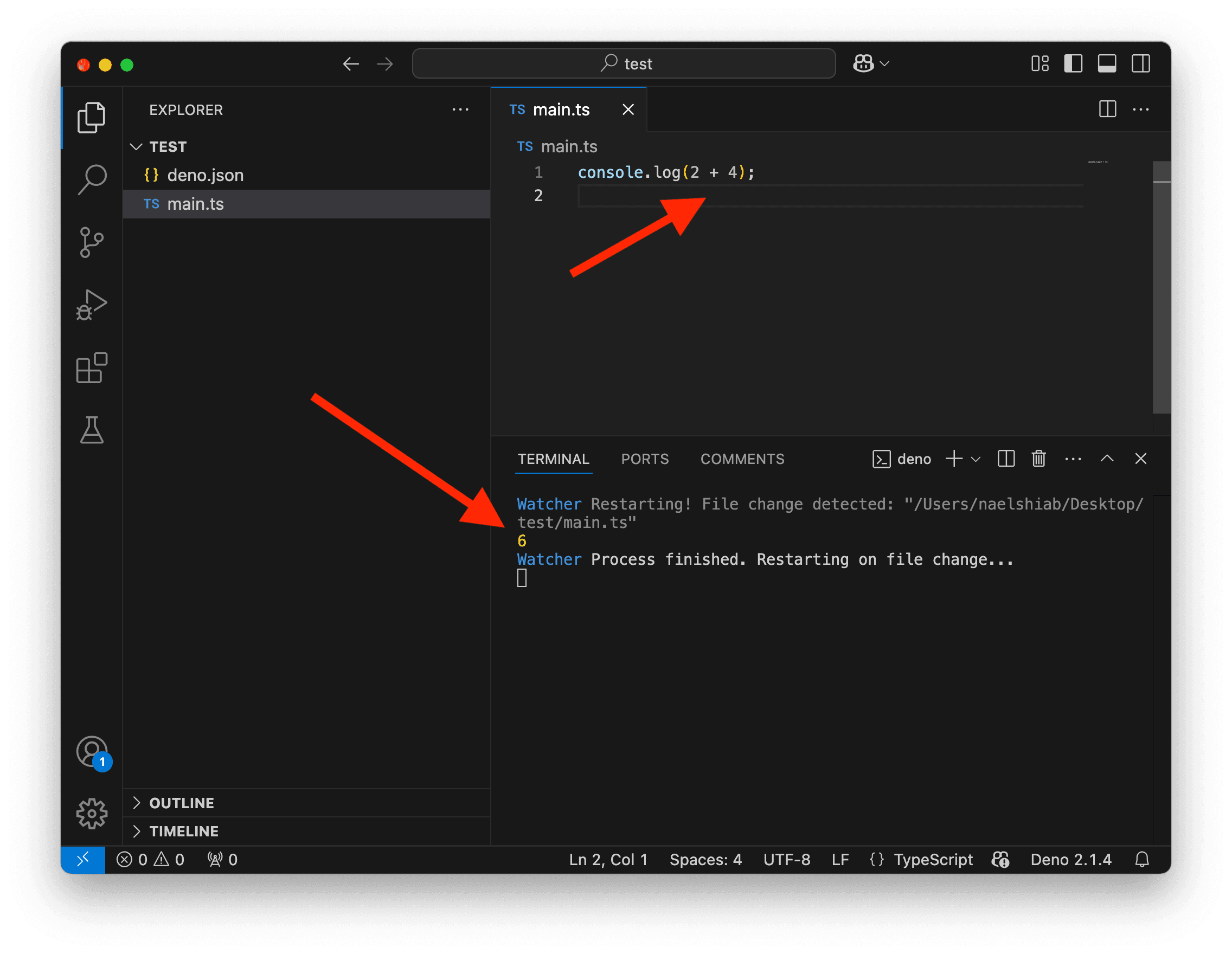Change end of line via LF
Screen dimensions: 1232x954
pos(839,859)
